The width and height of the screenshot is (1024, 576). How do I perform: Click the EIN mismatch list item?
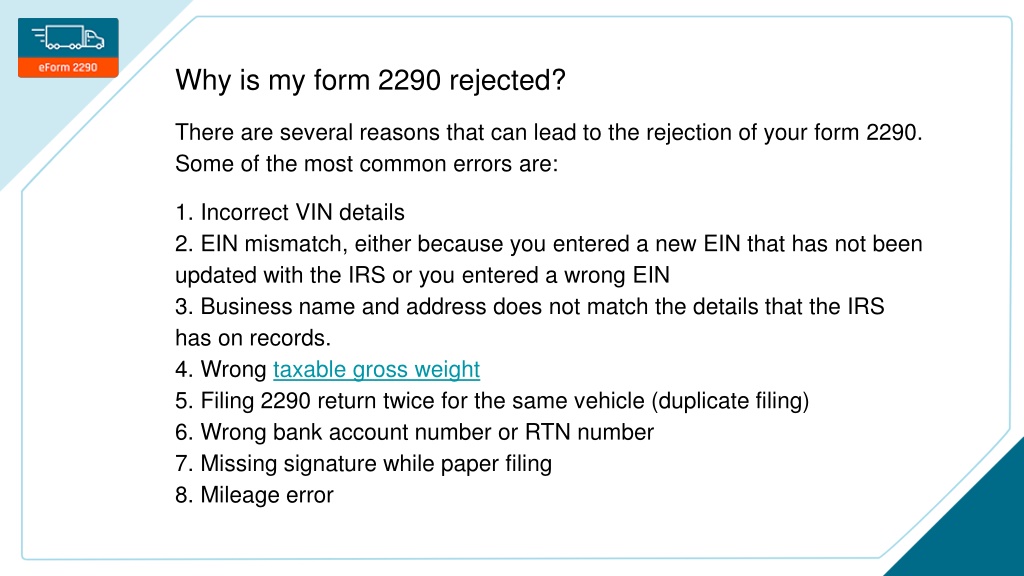[549, 259]
